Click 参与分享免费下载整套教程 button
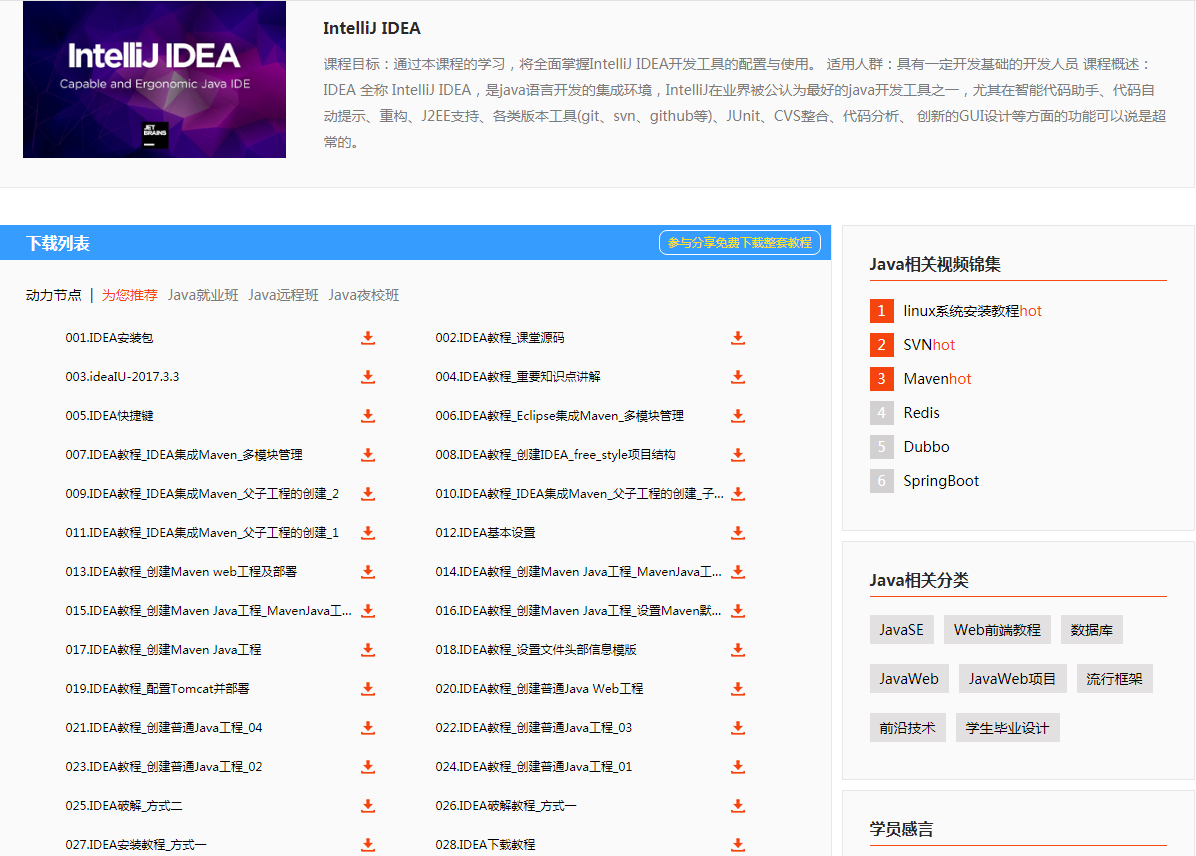 [740, 243]
